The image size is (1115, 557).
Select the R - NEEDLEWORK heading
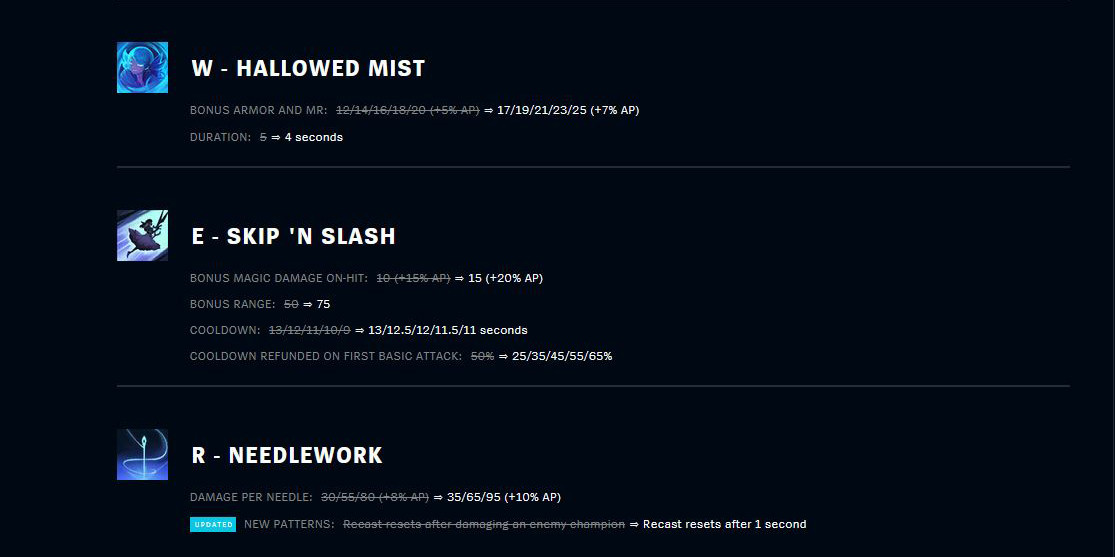click(x=287, y=455)
